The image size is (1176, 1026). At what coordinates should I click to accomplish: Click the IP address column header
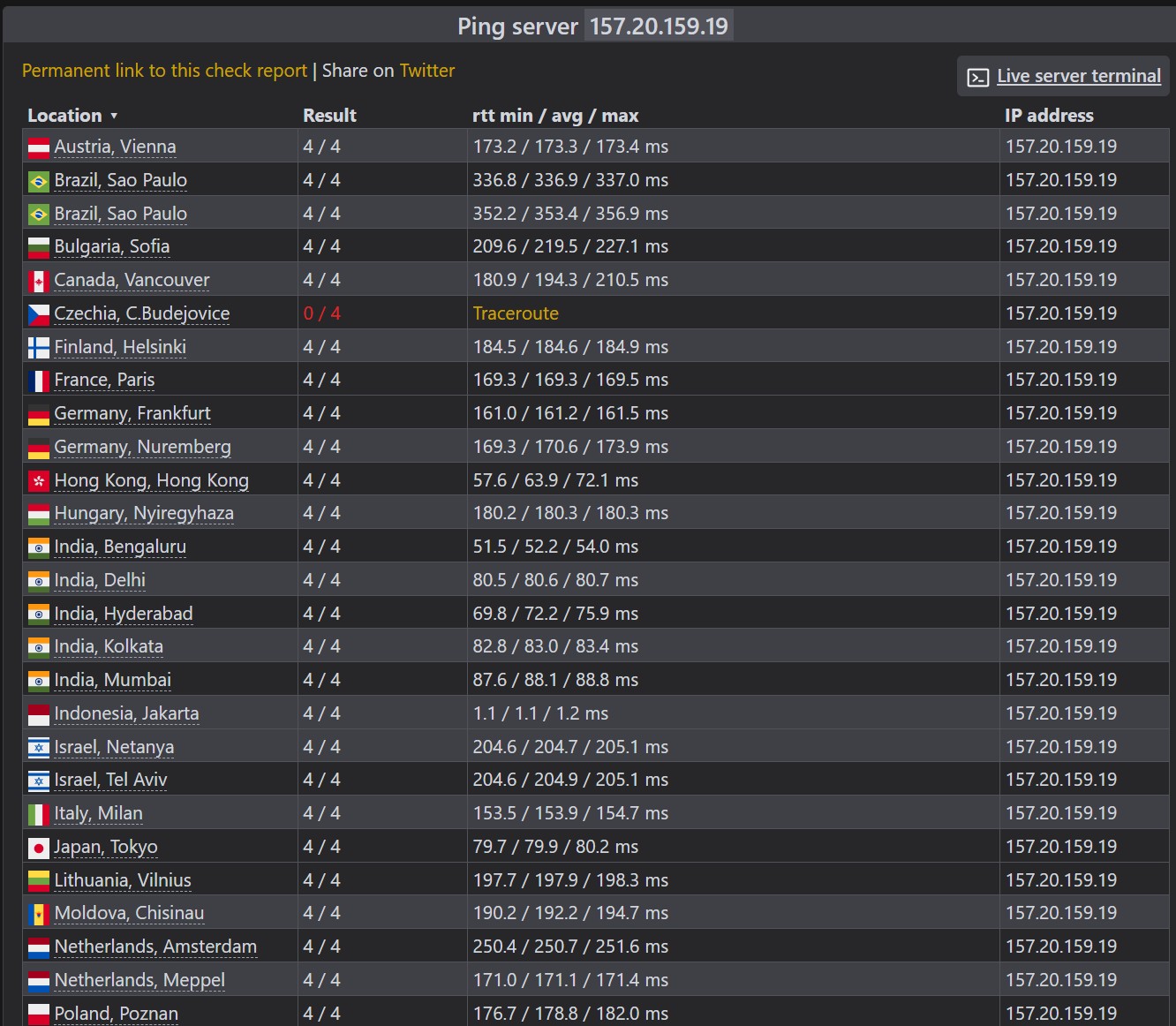point(1049,116)
